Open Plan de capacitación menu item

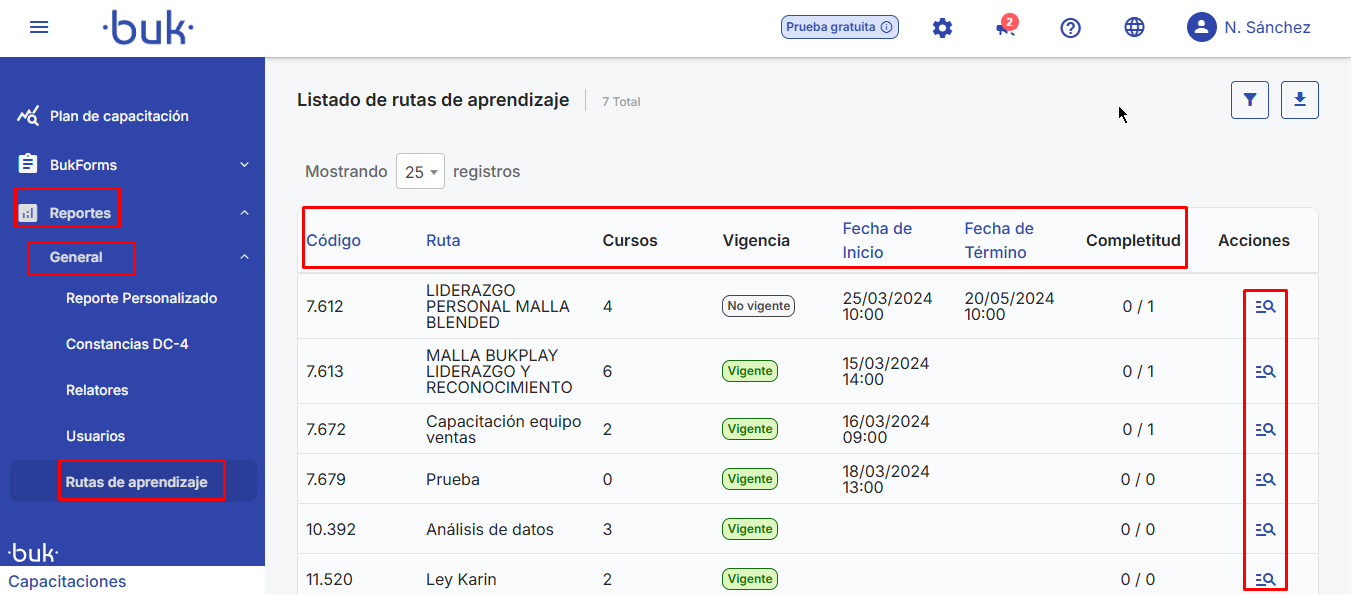coord(119,116)
